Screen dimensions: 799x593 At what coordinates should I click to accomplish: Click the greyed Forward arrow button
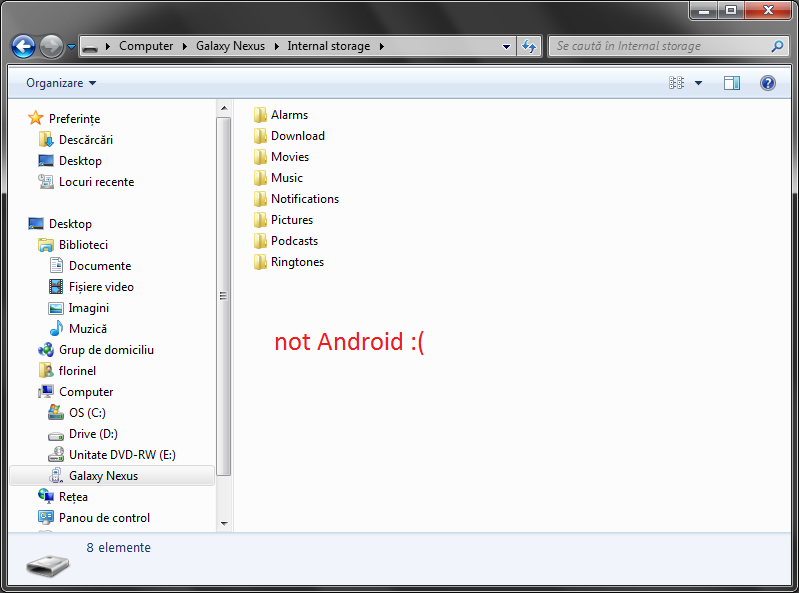[51, 47]
